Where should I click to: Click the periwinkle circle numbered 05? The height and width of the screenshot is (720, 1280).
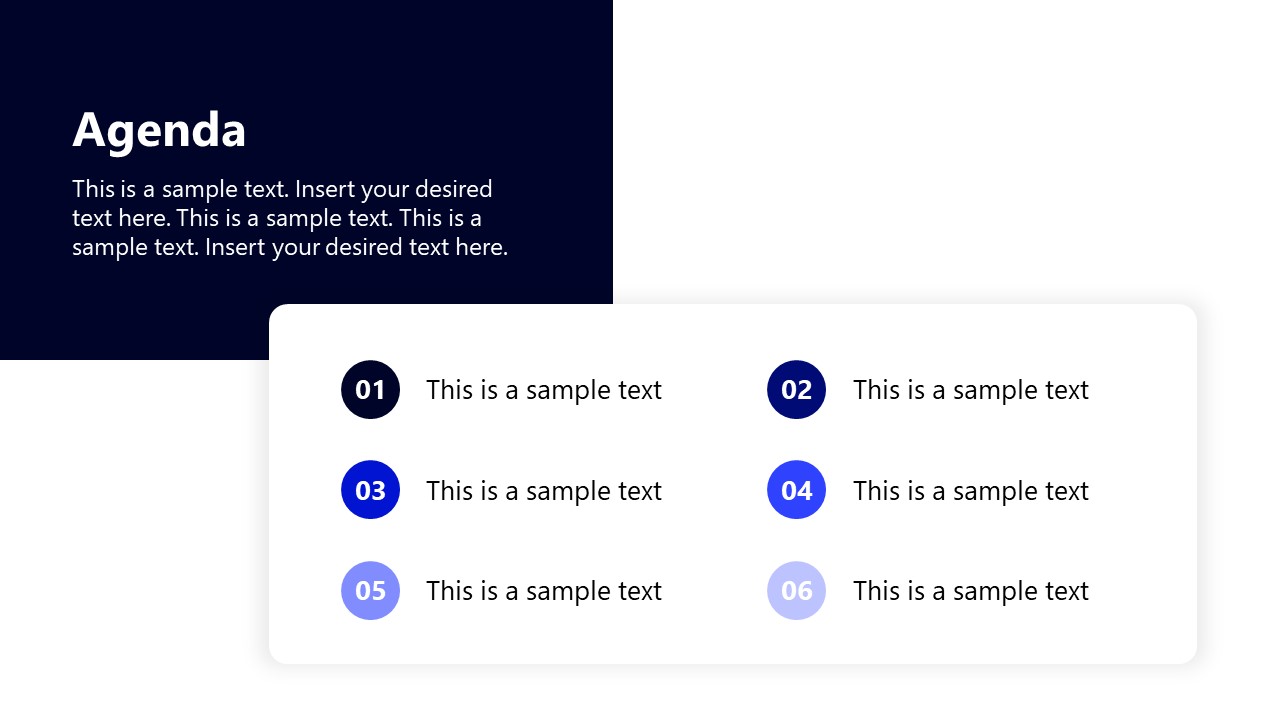[370, 591]
